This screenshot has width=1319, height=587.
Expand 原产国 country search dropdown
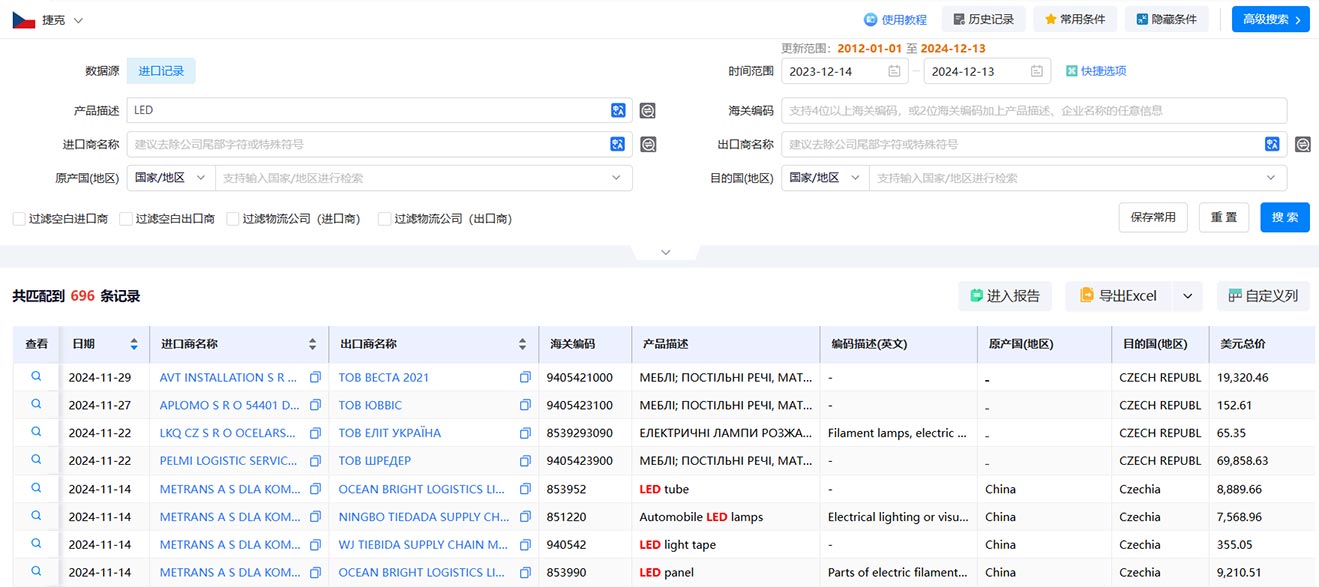(616, 178)
